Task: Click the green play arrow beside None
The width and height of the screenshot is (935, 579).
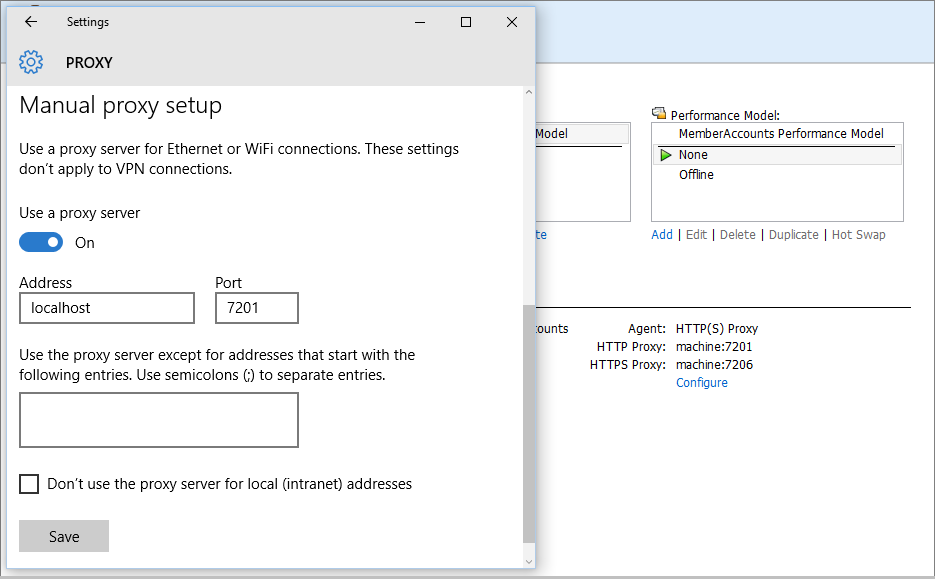Action: [666, 155]
